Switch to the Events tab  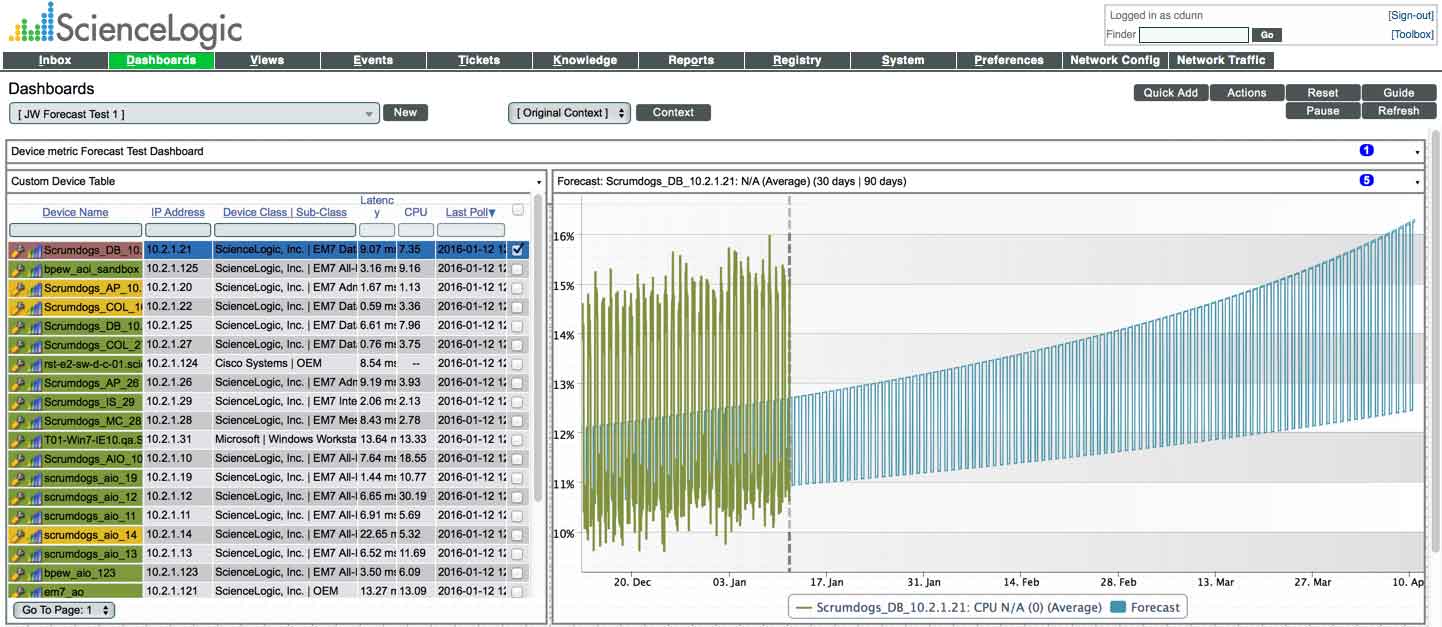coord(372,60)
